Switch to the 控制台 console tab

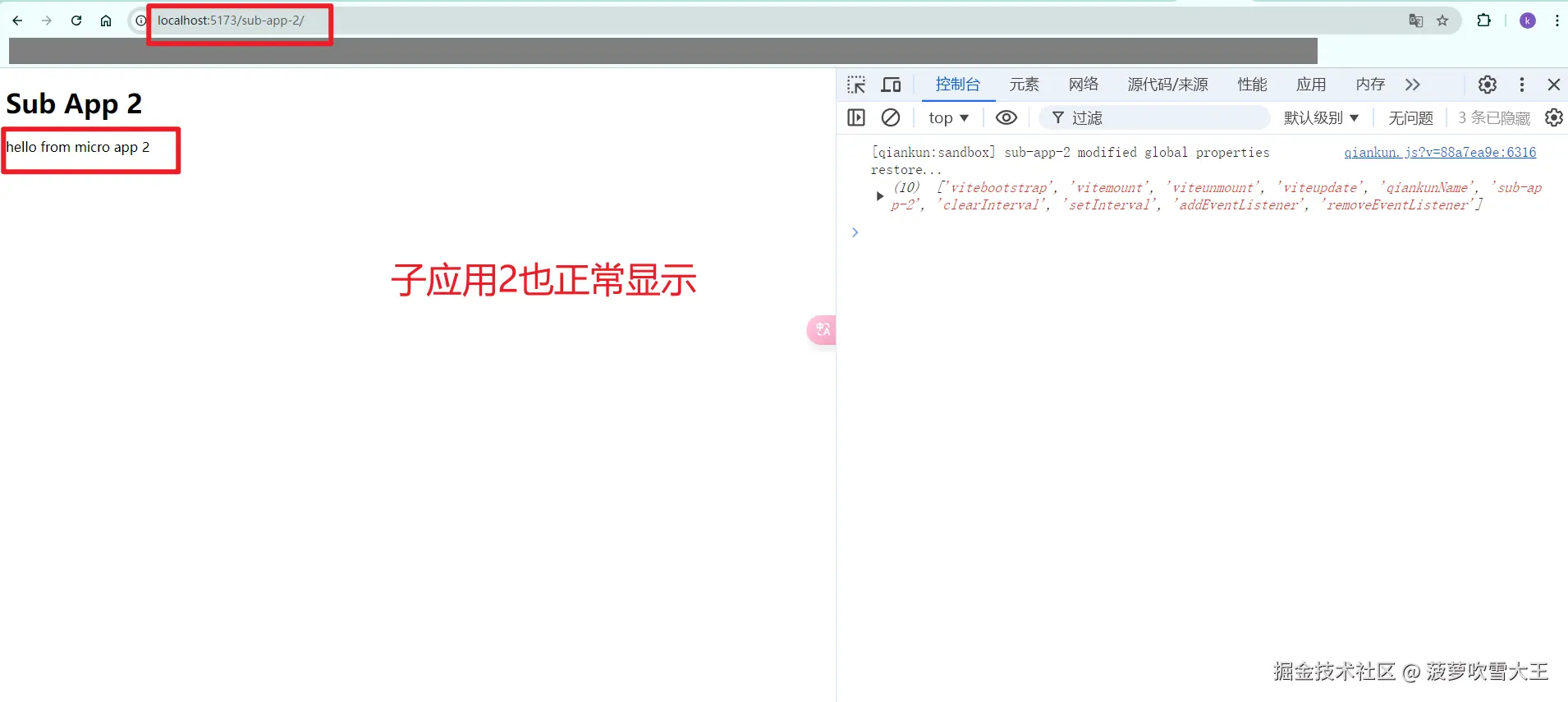coord(958,85)
